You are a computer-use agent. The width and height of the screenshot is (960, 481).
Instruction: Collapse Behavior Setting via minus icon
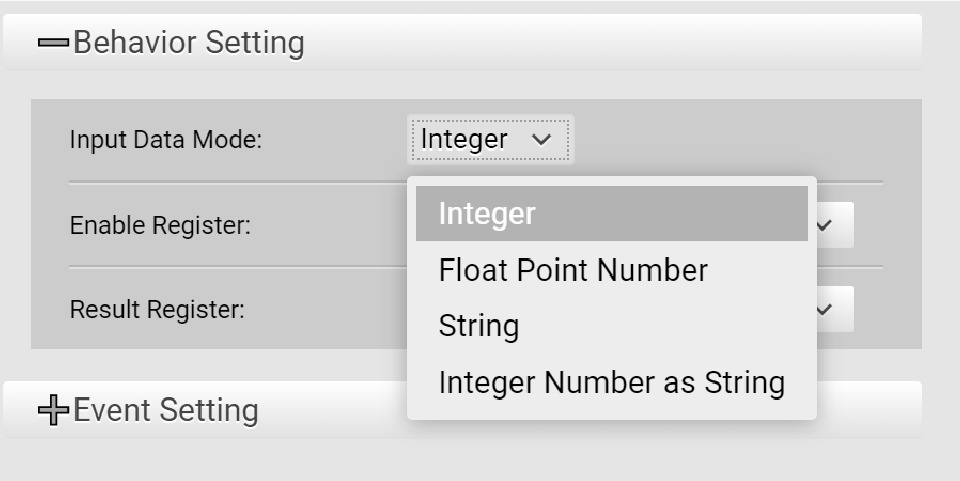(53, 43)
